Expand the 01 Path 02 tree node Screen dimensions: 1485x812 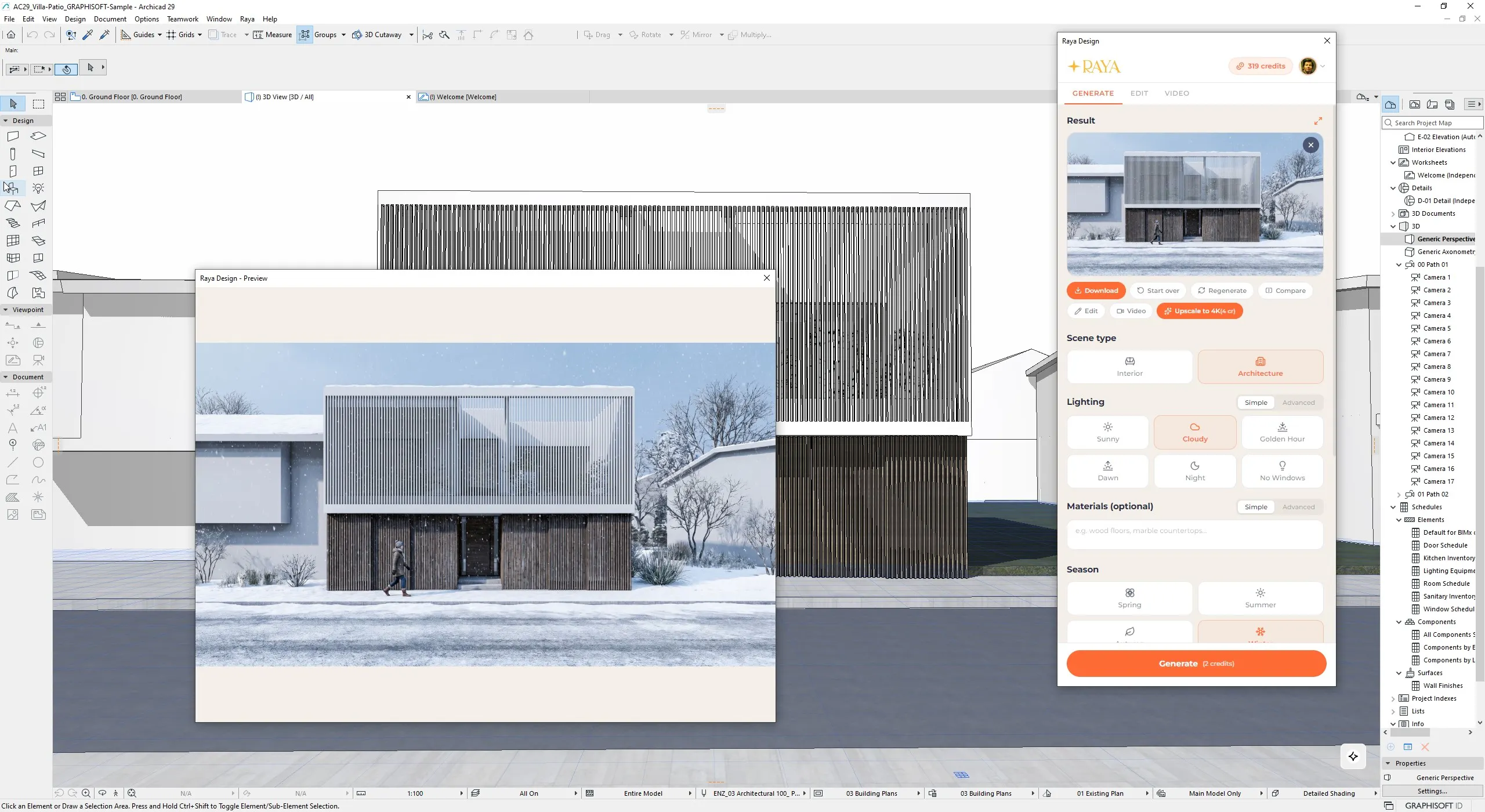[1399, 495]
